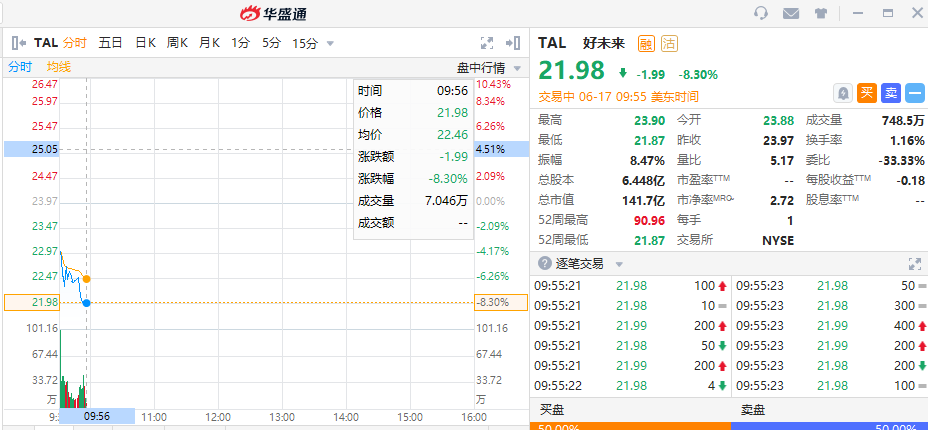Click the TAL ticker in quote panel

[x=552, y=43]
